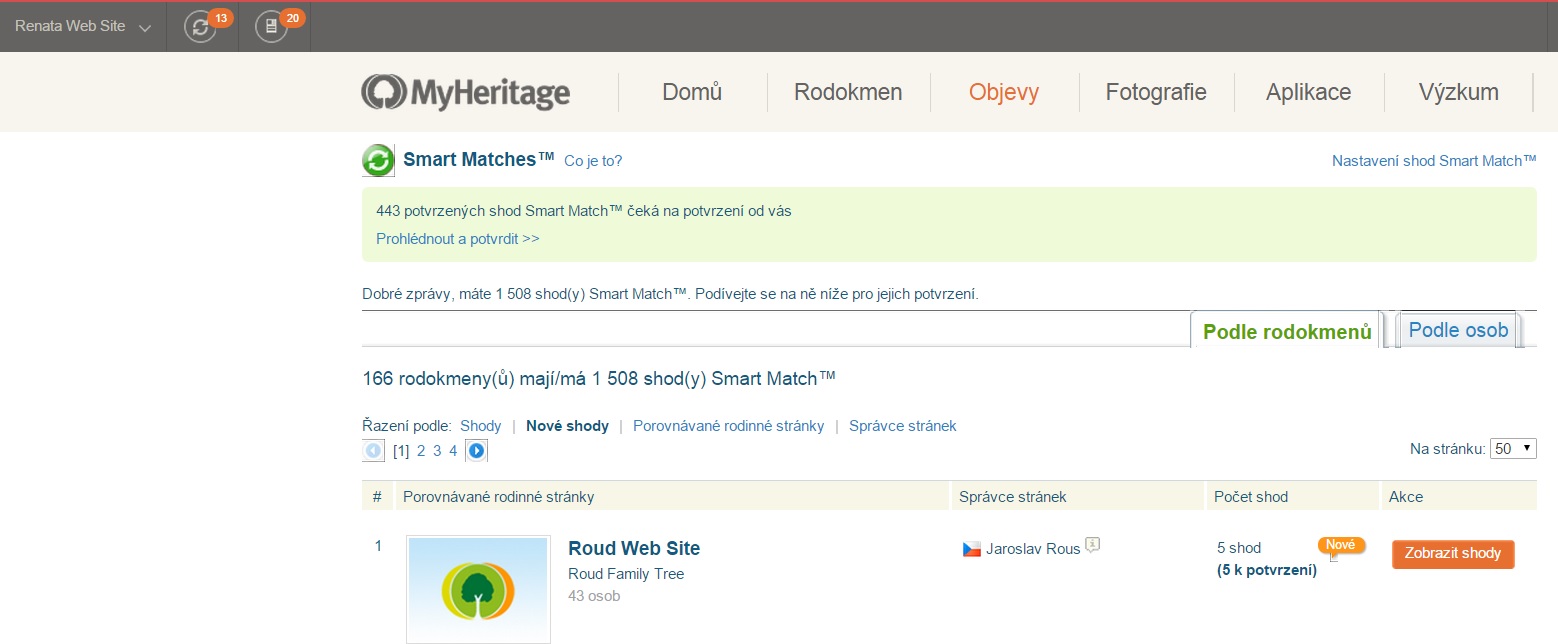Sort by Nové shody
Viewport: 1558px width, 644px height.
pos(567,426)
